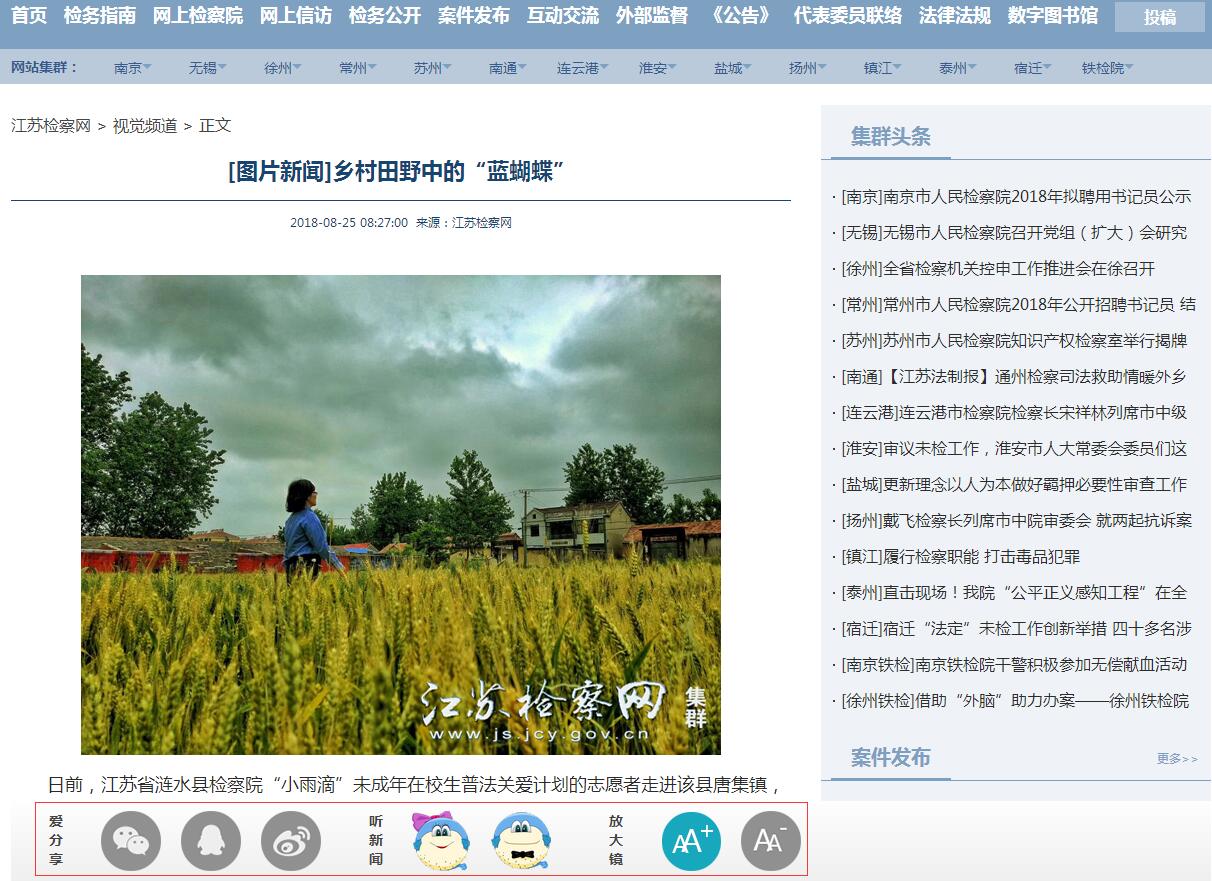Image resolution: width=1212 pixels, height=881 pixels.
Task: Share the article via WeChat icon
Action: (x=131, y=841)
